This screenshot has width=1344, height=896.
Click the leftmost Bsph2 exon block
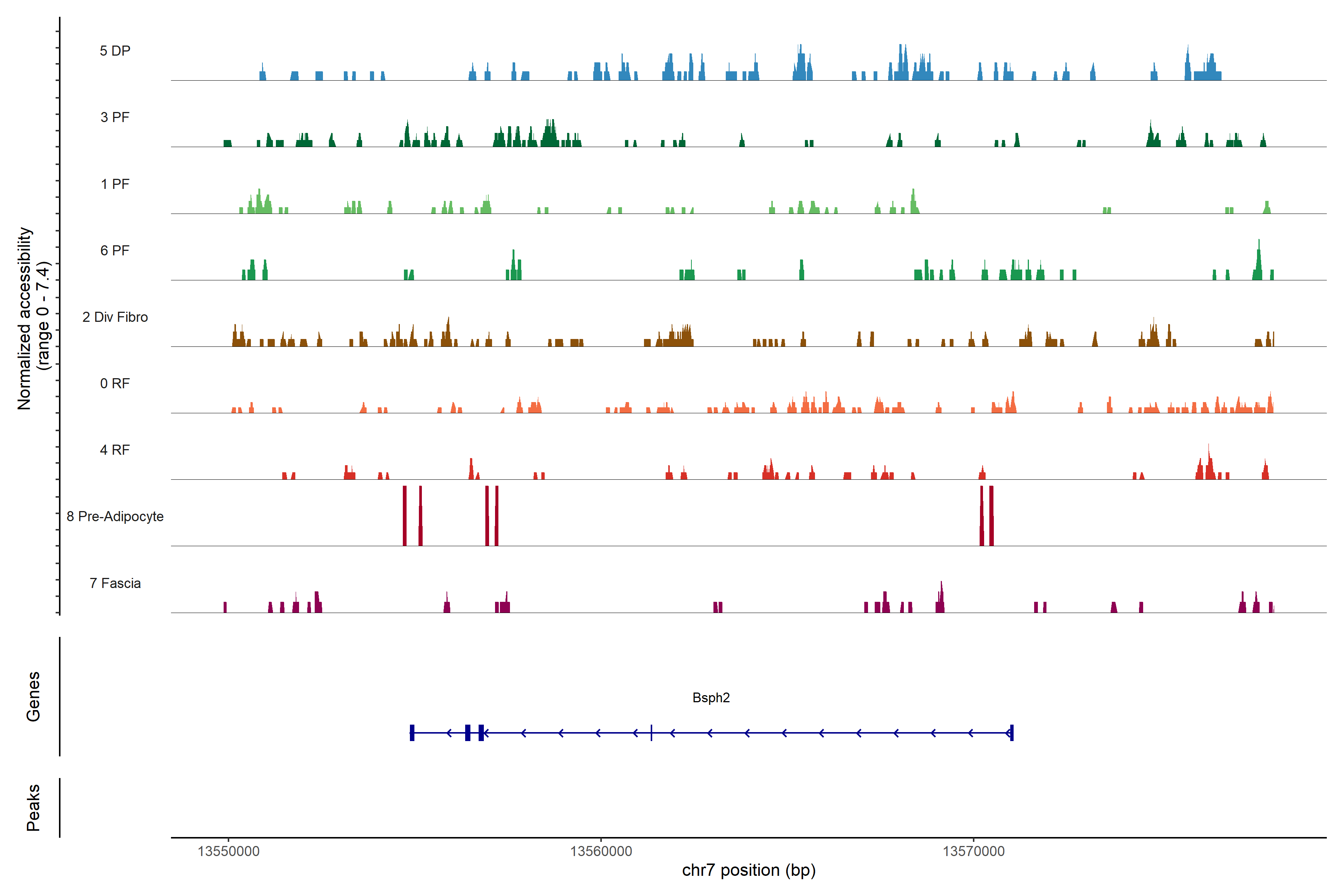click(412, 732)
